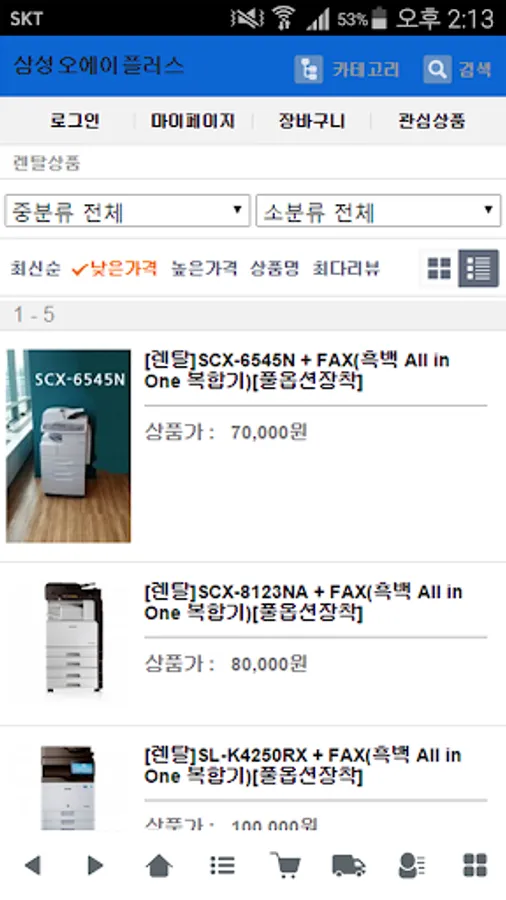Tap the SCX-6545N product thumbnail

[x=68, y=446]
